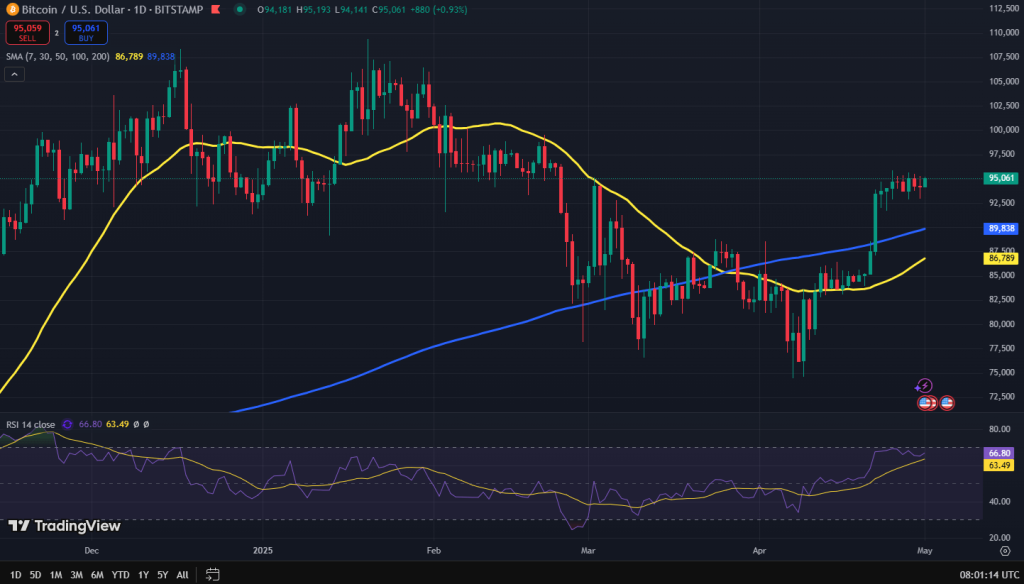Click the purple lightning bolt event marker
Viewport: 1024px width, 584px height.
click(924, 386)
